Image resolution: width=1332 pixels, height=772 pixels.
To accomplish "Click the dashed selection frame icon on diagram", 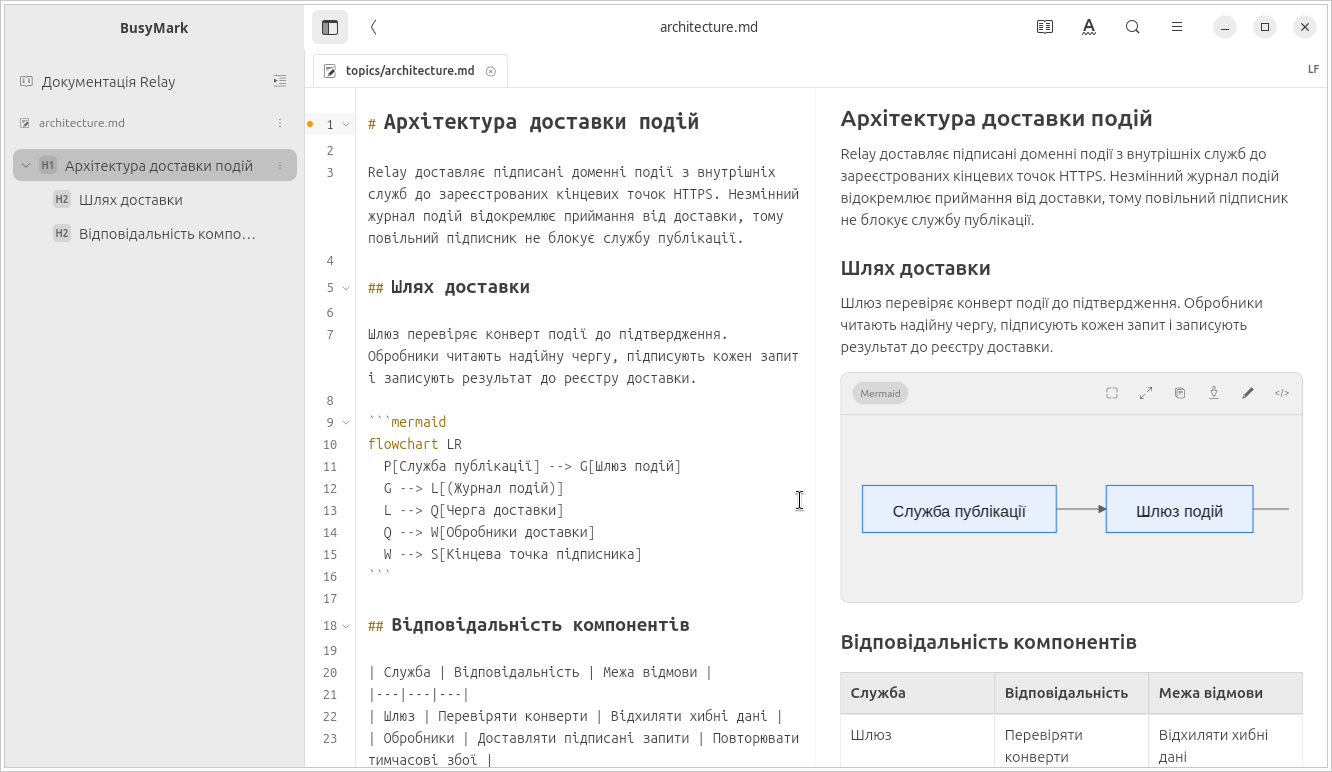I will click(x=1112, y=393).
